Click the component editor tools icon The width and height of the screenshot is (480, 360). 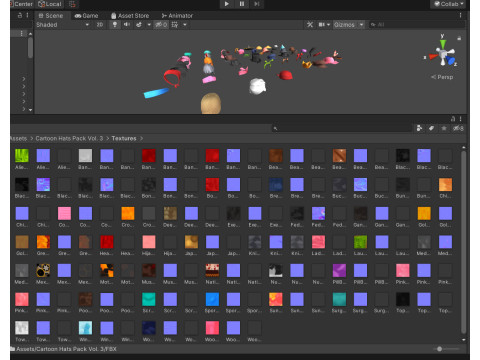310,25
